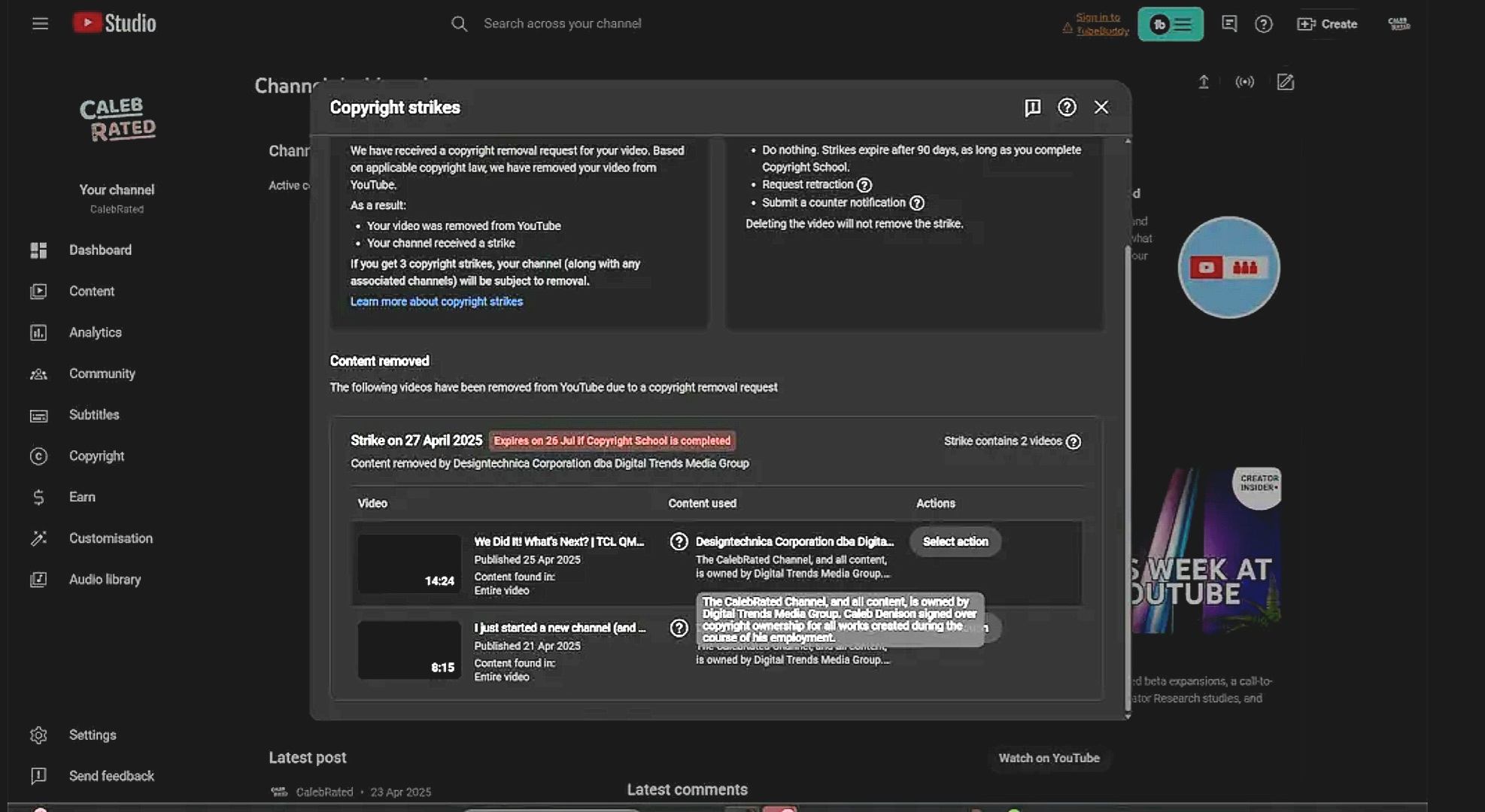
Task: Click the dialog vertical scrollbar
Action: click(x=1127, y=477)
